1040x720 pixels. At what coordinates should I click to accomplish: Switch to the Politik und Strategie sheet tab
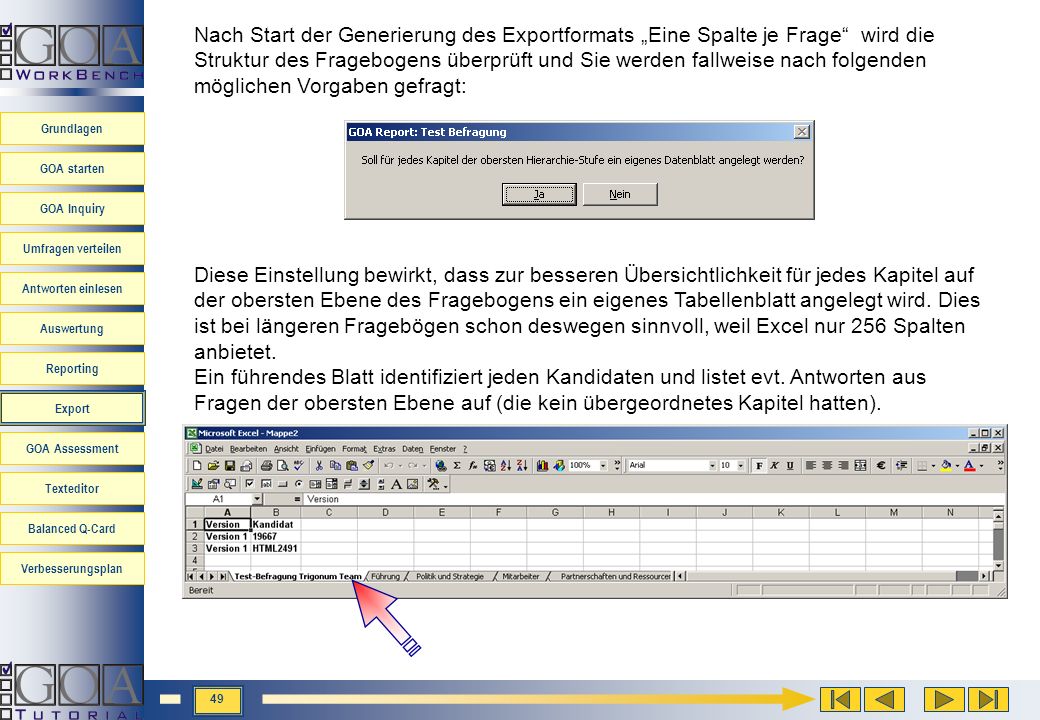[x=450, y=577]
